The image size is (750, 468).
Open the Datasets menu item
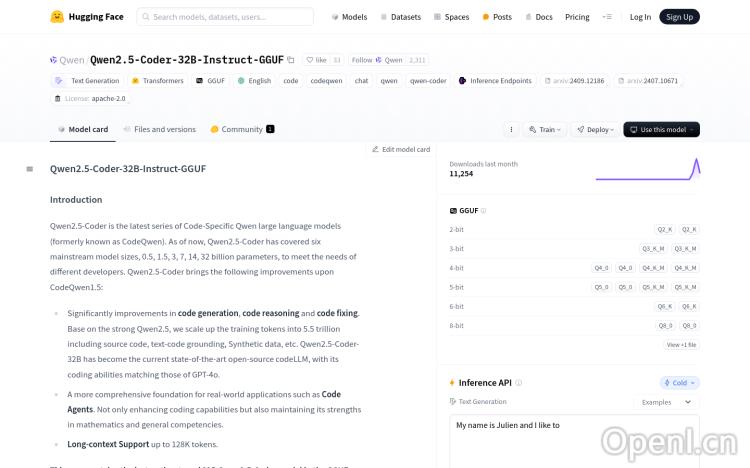click(x=400, y=17)
